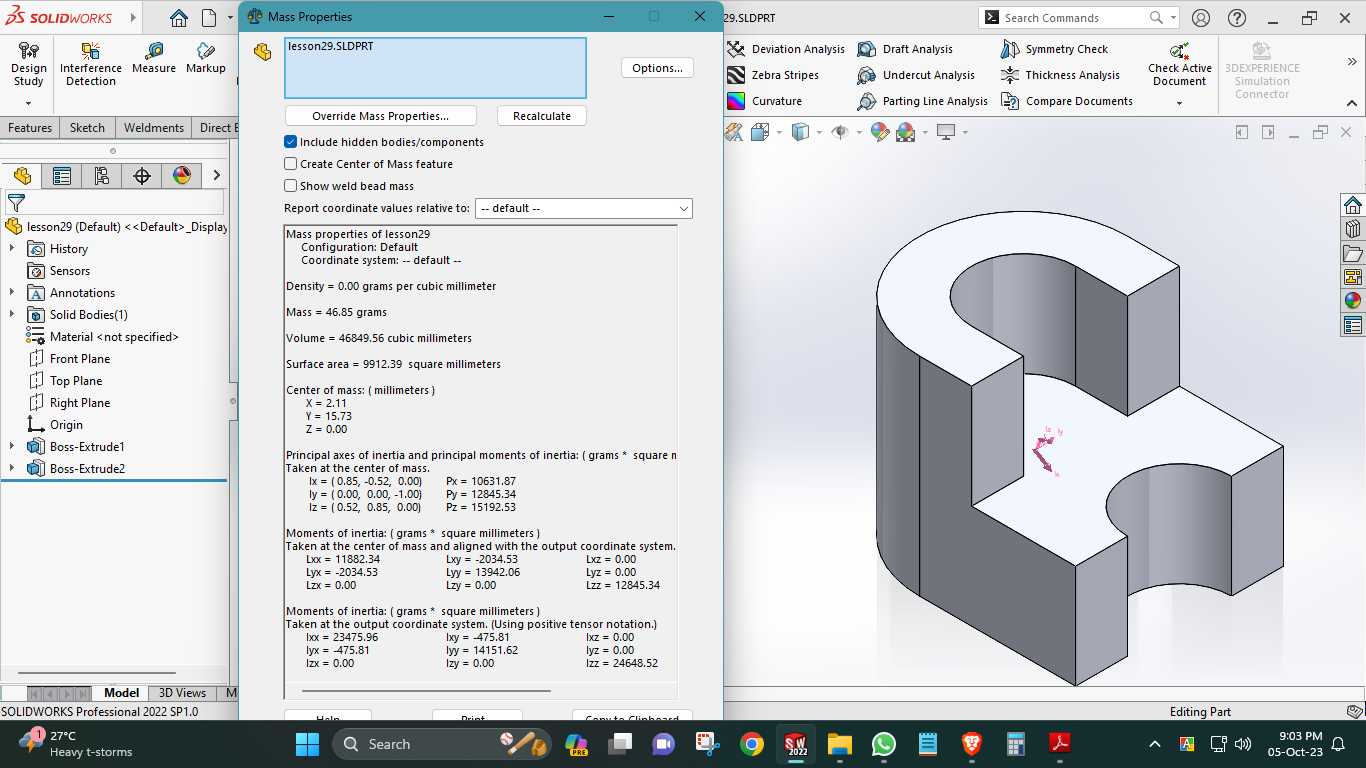Image resolution: width=1366 pixels, height=768 pixels.
Task: Open the Design Study tool
Action: [29, 64]
